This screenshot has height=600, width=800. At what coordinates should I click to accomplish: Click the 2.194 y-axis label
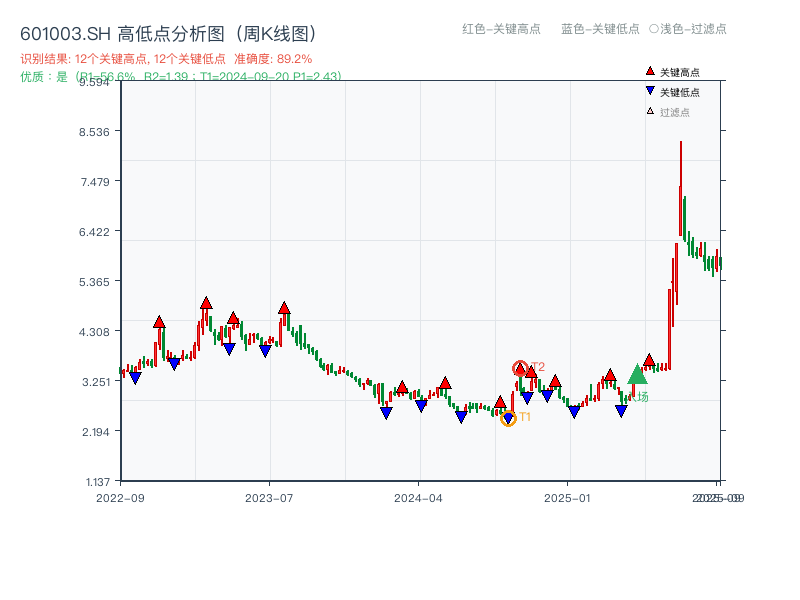point(96,432)
